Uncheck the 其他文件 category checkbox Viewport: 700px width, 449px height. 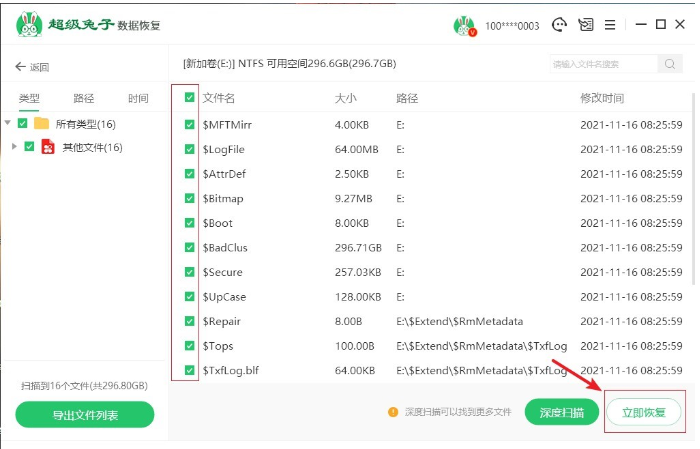point(29,147)
